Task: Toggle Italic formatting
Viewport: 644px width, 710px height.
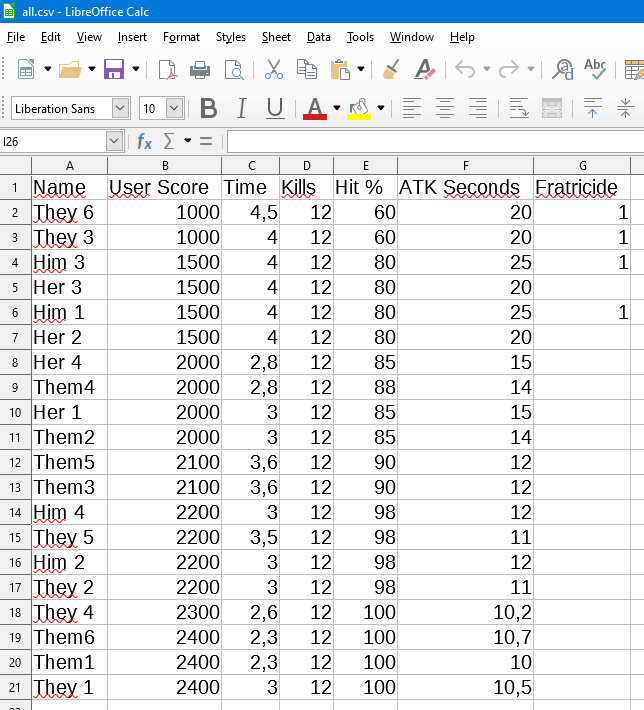Action: coord(241,108)
